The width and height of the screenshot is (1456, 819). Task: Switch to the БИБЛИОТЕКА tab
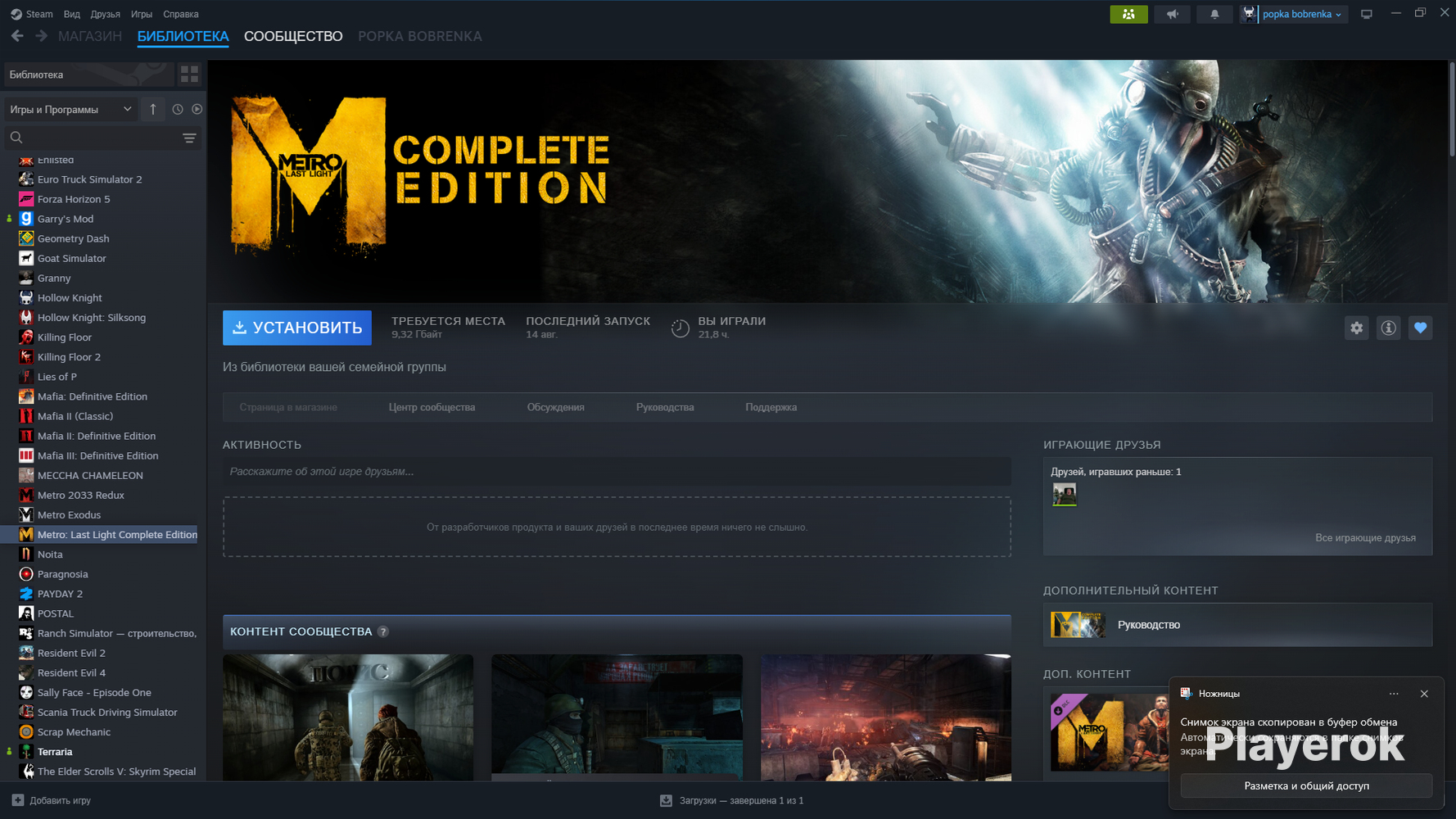click(x=183, y=36)
